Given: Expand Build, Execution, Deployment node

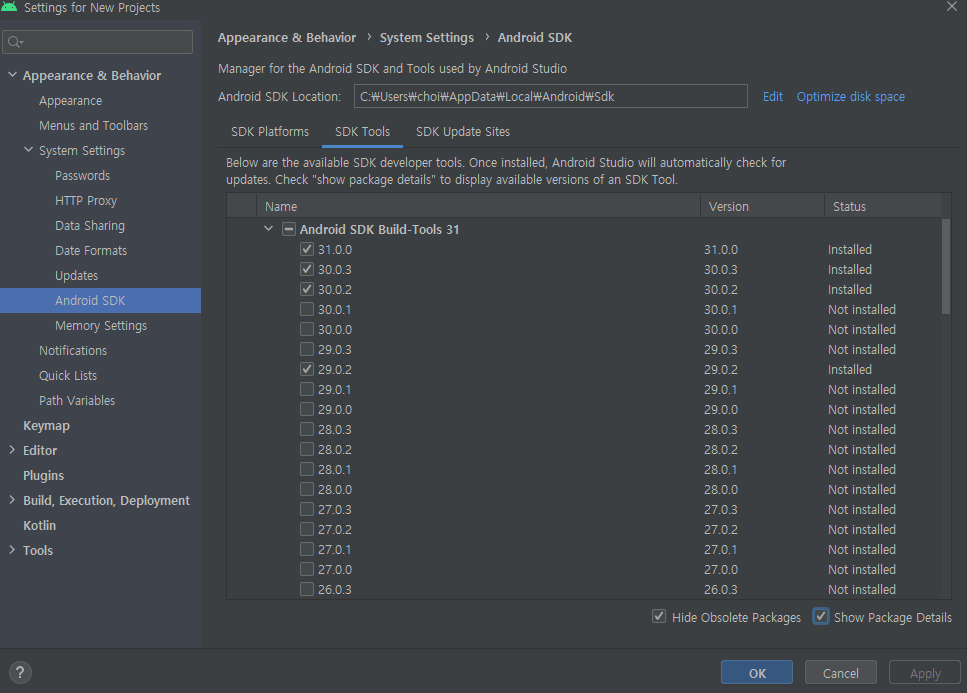Looking at the screenshot, I should pyautogui.click(x=12, y=500).
